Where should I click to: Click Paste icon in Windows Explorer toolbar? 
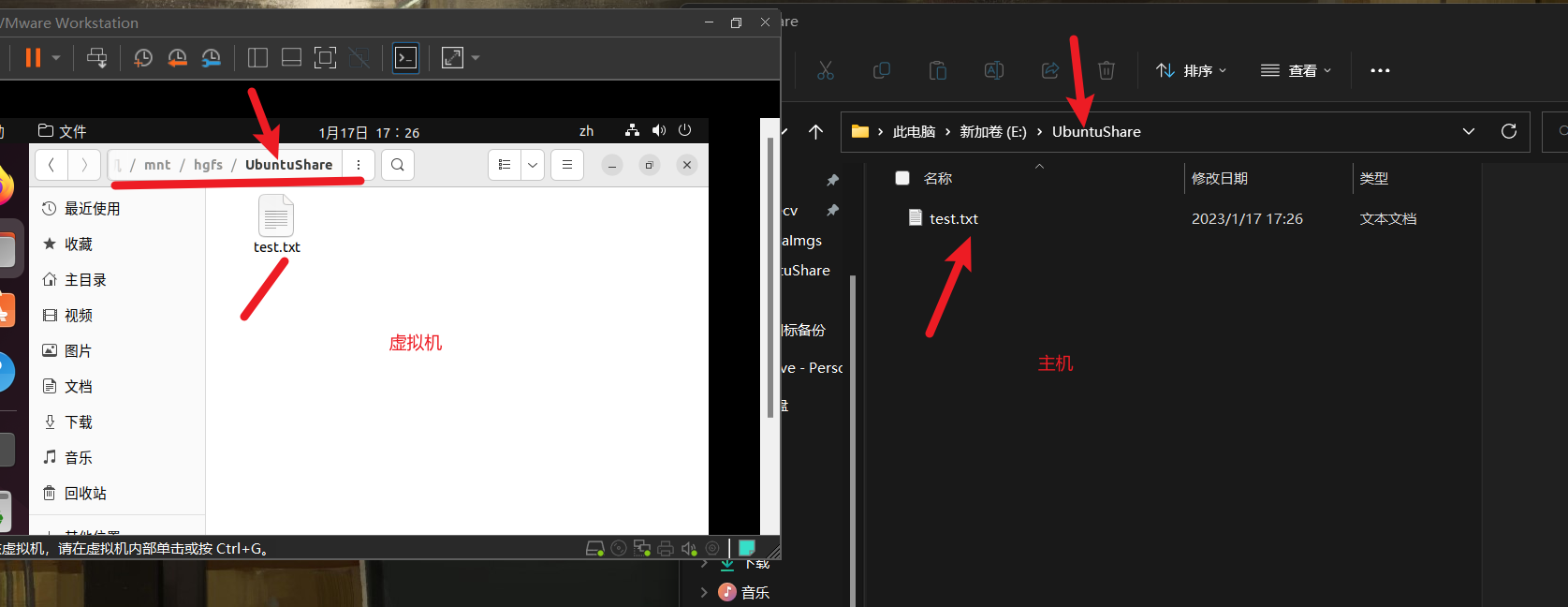click(938, 70)
